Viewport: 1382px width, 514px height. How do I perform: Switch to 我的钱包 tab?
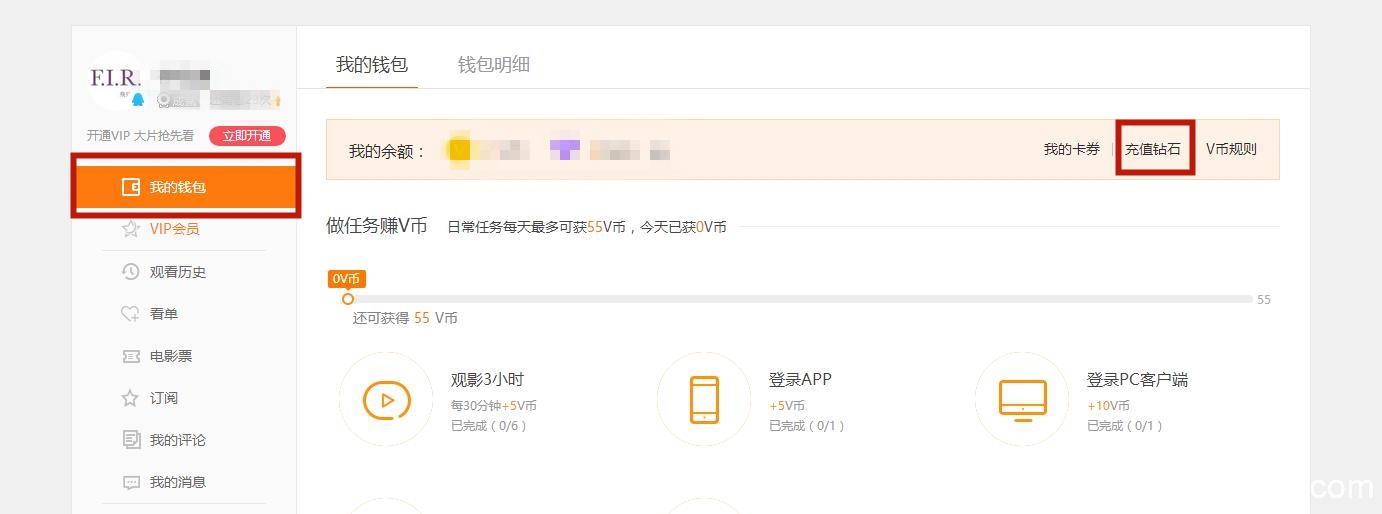[x=372, y=65]
